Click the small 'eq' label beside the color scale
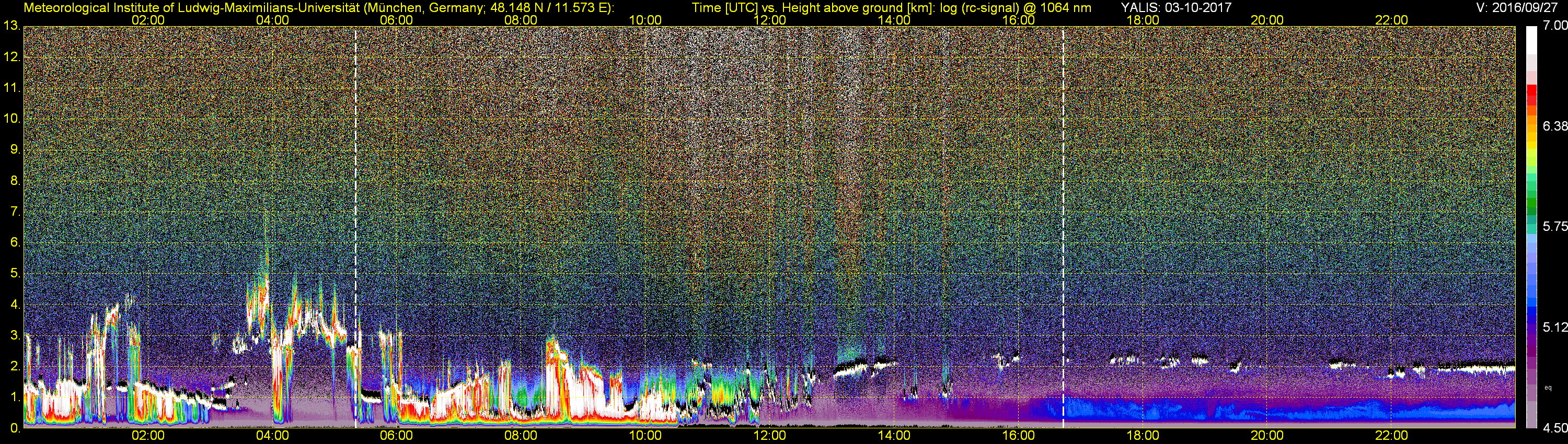The width and height of the screenshot is (1568, 444). (x=1548, y=387)
